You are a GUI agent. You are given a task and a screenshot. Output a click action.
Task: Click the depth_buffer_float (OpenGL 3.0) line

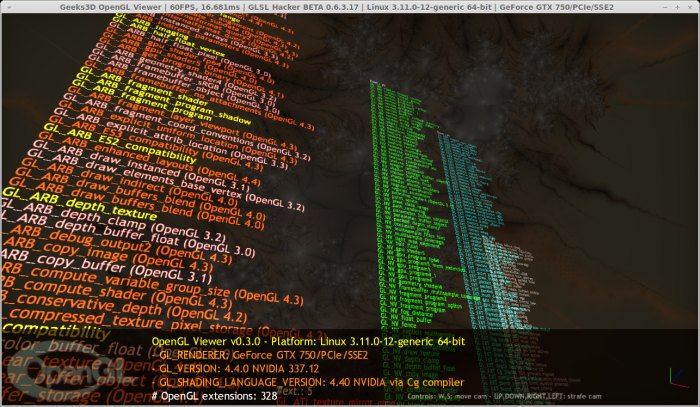129,235
